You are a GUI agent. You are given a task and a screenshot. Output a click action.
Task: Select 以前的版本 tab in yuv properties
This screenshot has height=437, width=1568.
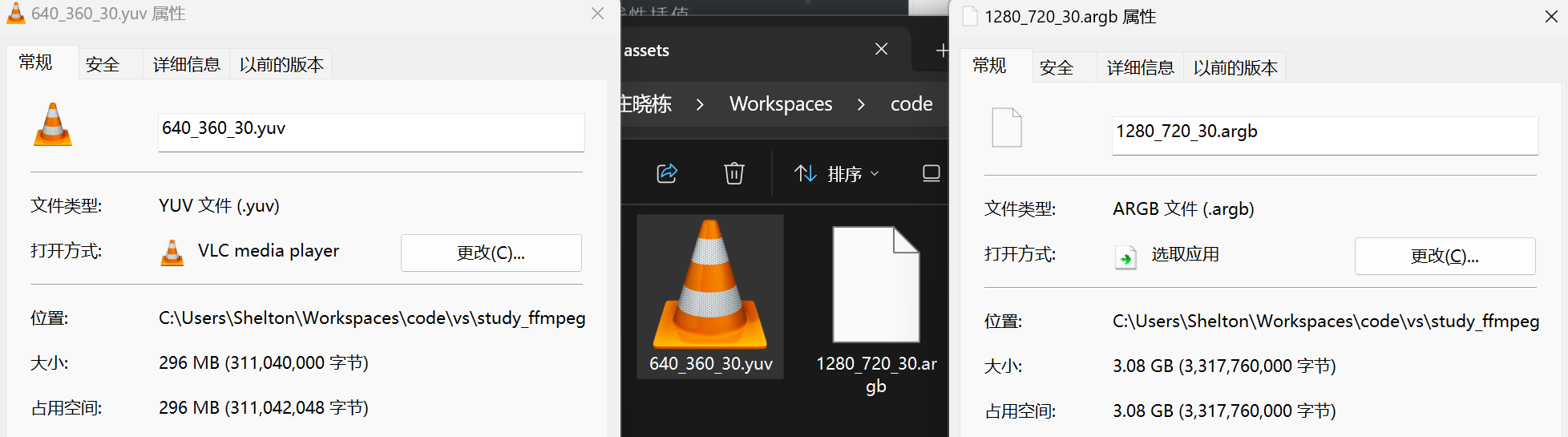tap(281, 65)
